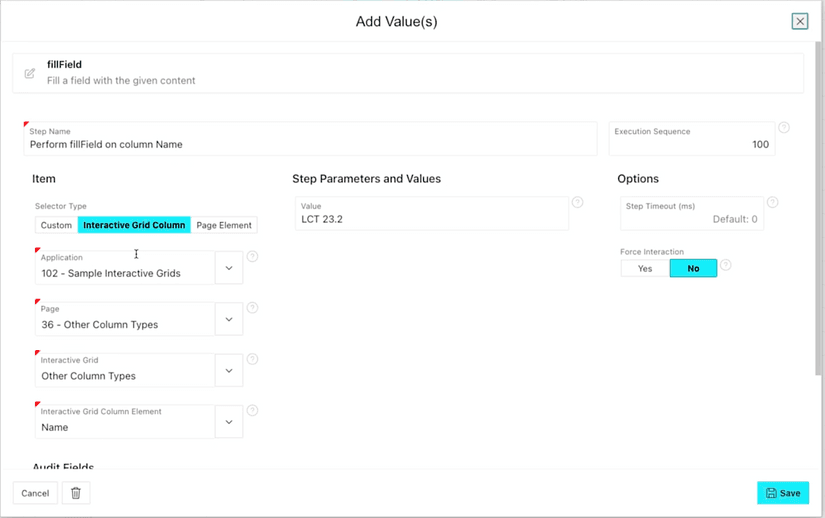Click the edit pencil icon beside fillField
The width and height of the screenshot is (825, 518).
pyautogui.click(x=29, y=74)
